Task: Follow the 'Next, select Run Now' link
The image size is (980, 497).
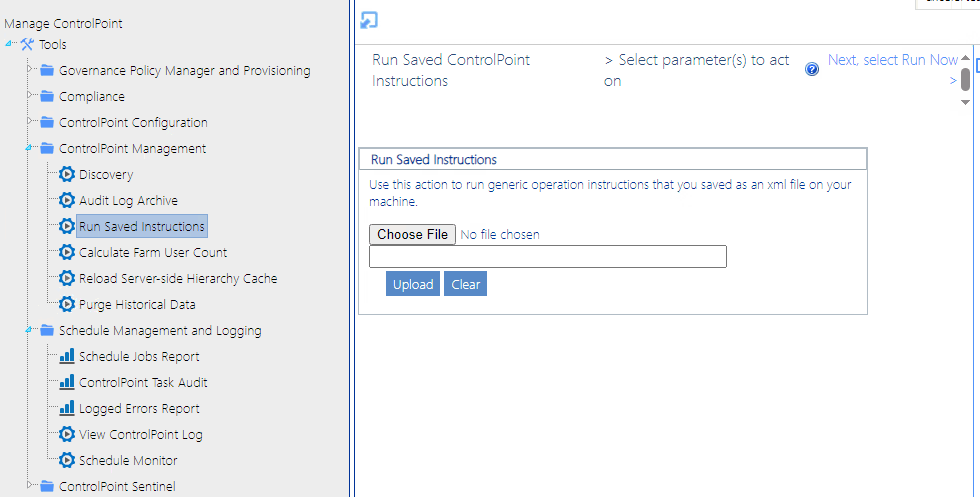Action: tap(892, 61)
